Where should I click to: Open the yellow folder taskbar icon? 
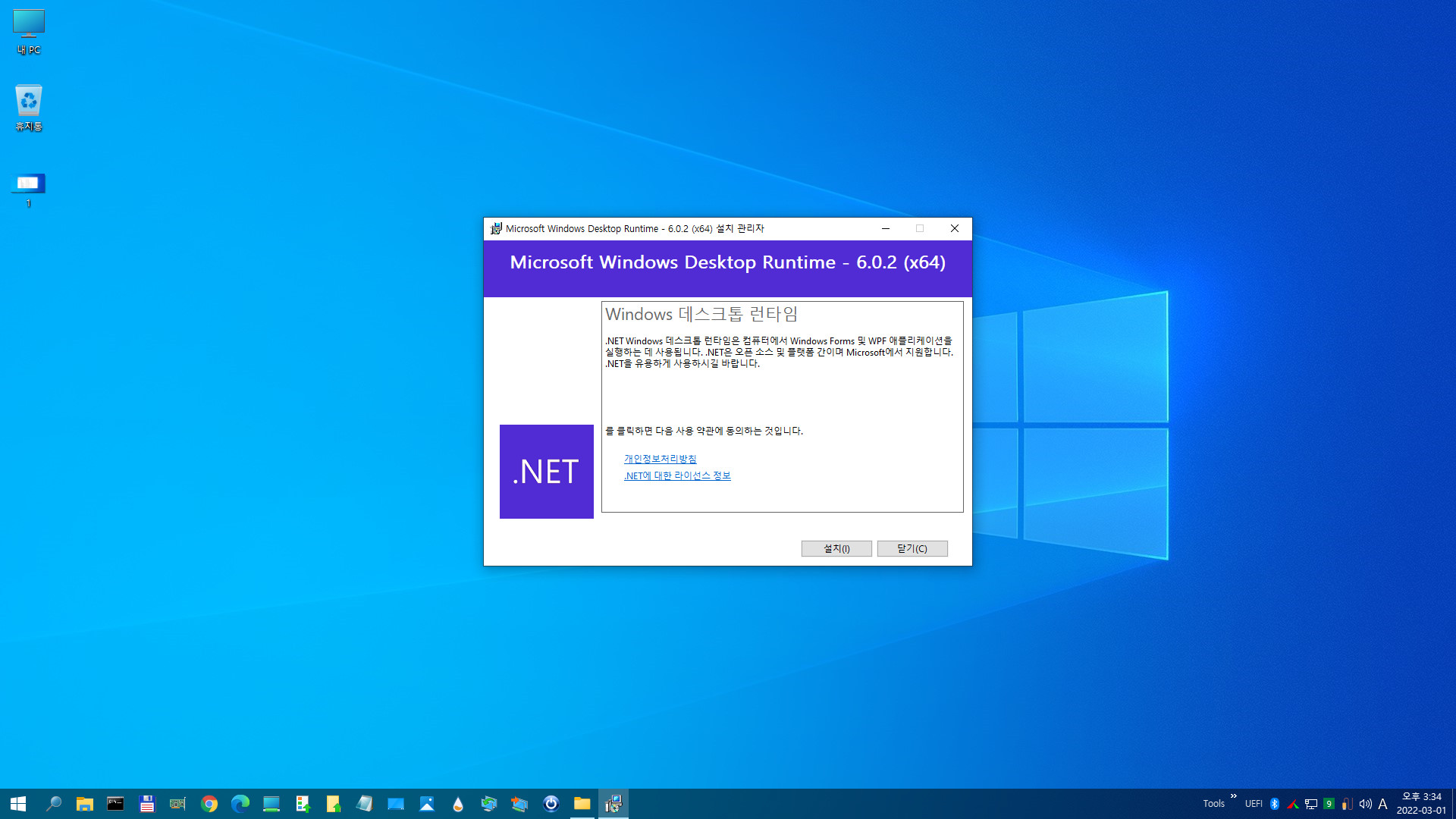pyautogui.click(x=582, y=804)
